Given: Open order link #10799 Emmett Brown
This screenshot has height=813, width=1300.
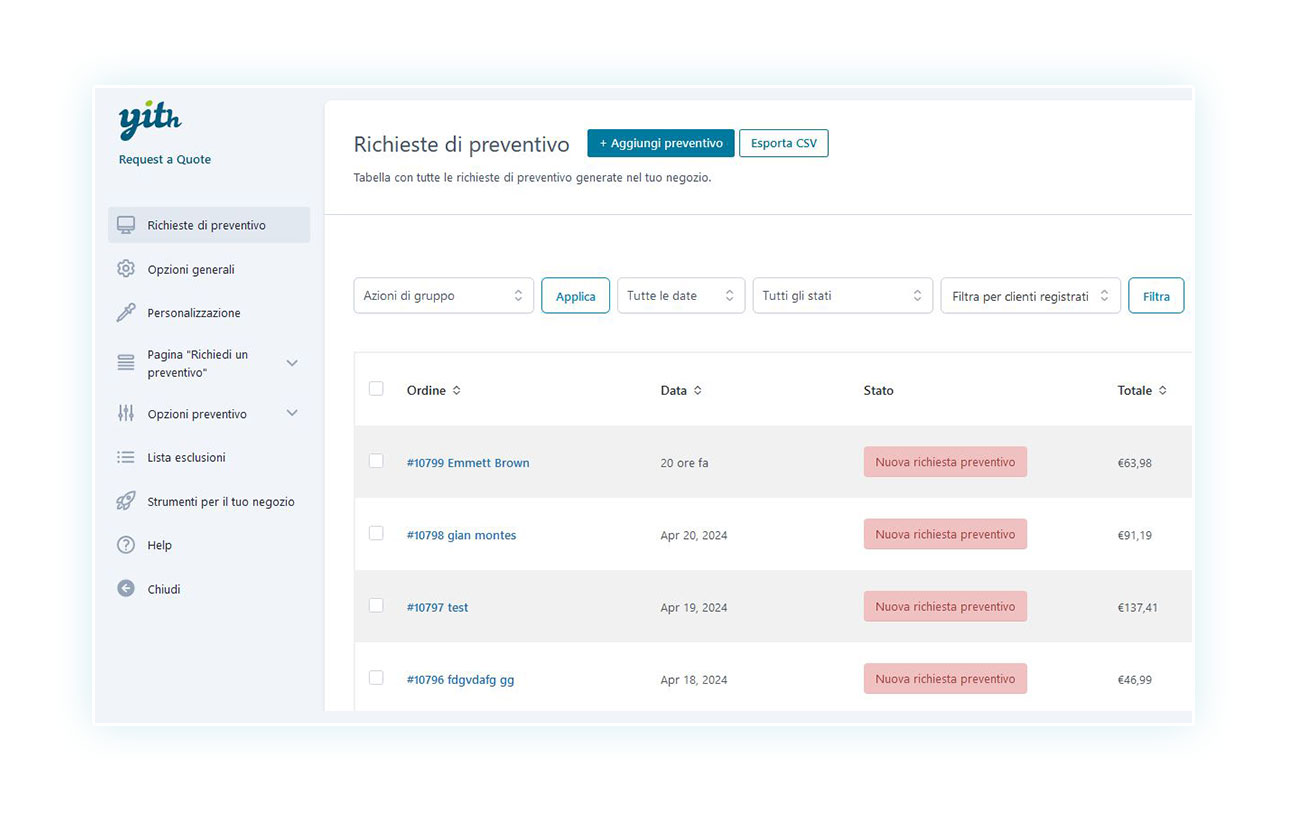Looking at the screenshot, I should [x=468, y=463].
